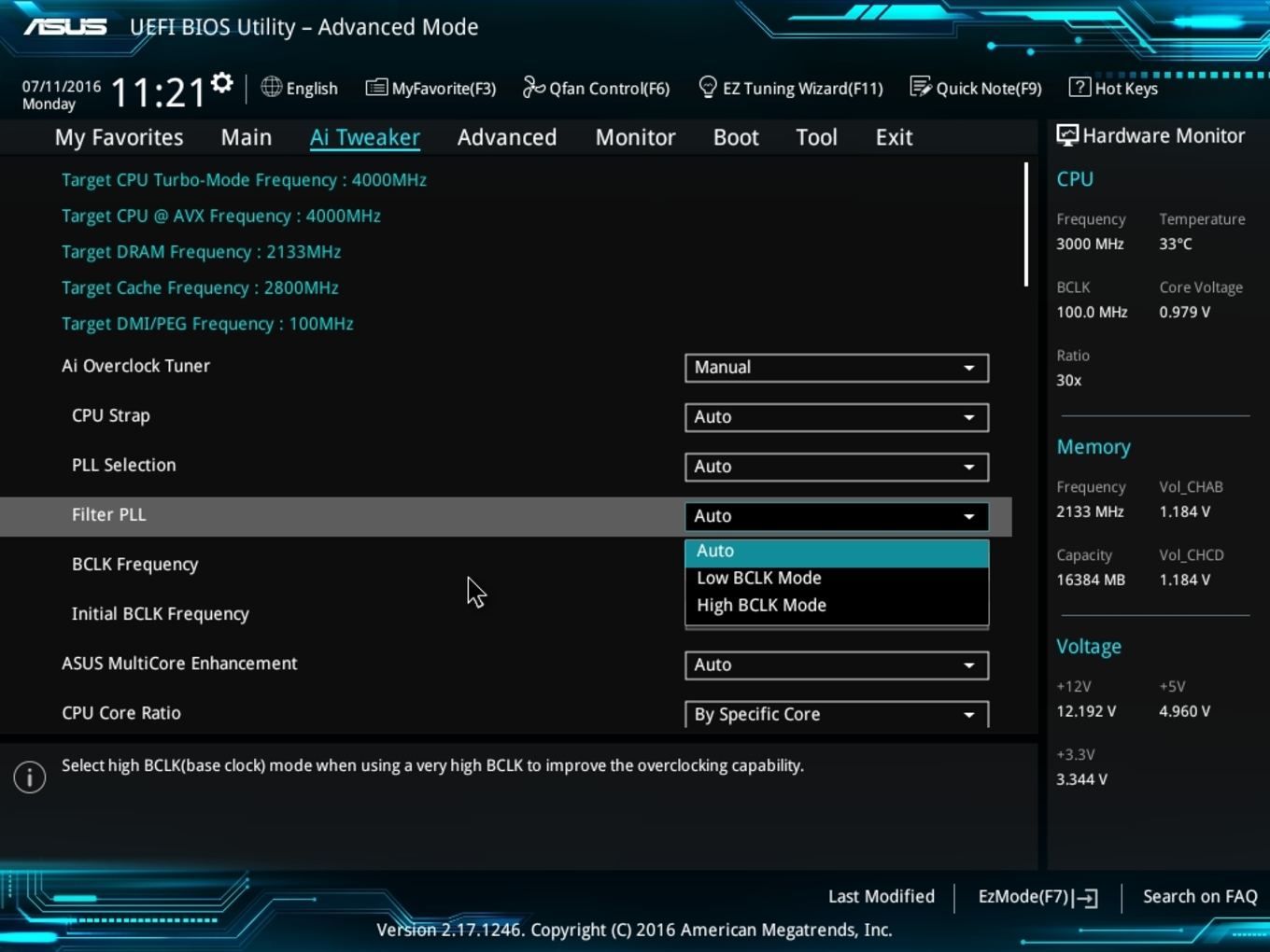Switch to EzMode(F7)

click(1037, 897)
